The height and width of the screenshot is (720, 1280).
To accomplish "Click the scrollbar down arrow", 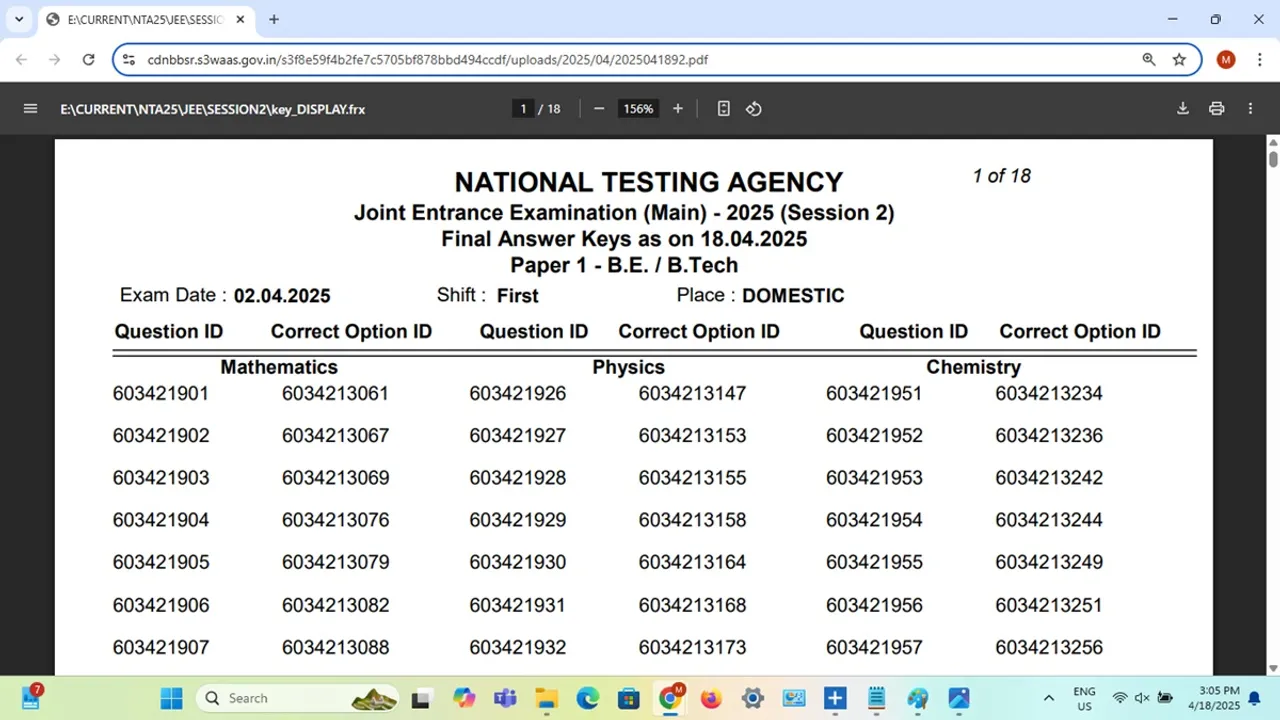I will coord(1273,668).
